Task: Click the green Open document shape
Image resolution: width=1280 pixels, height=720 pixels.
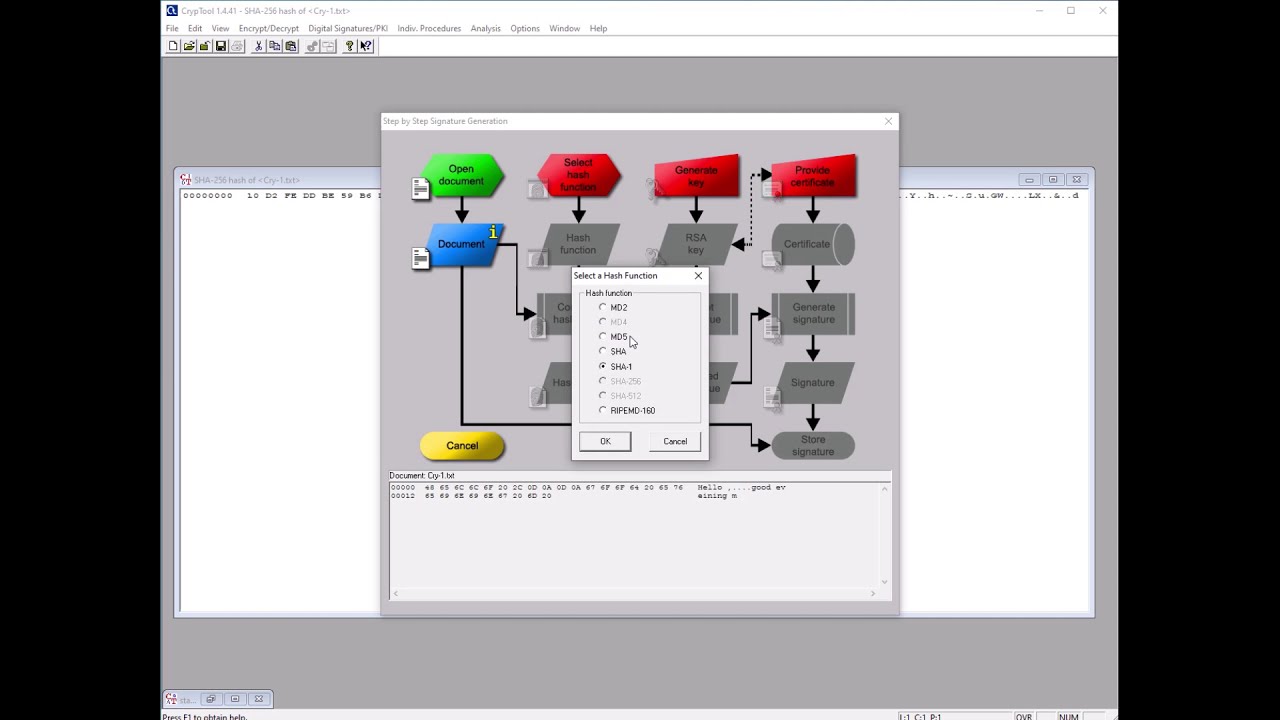Action: pyautogui.click(x=461, y=175)
